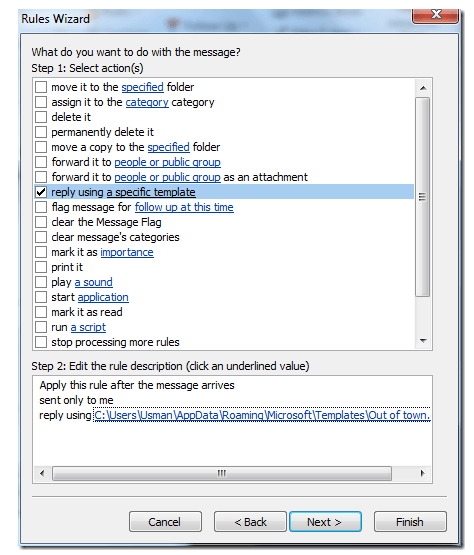The width and height of the screenshot is (474, 555).
Task: Click the Next > button
Action: [x=325, y=522]
